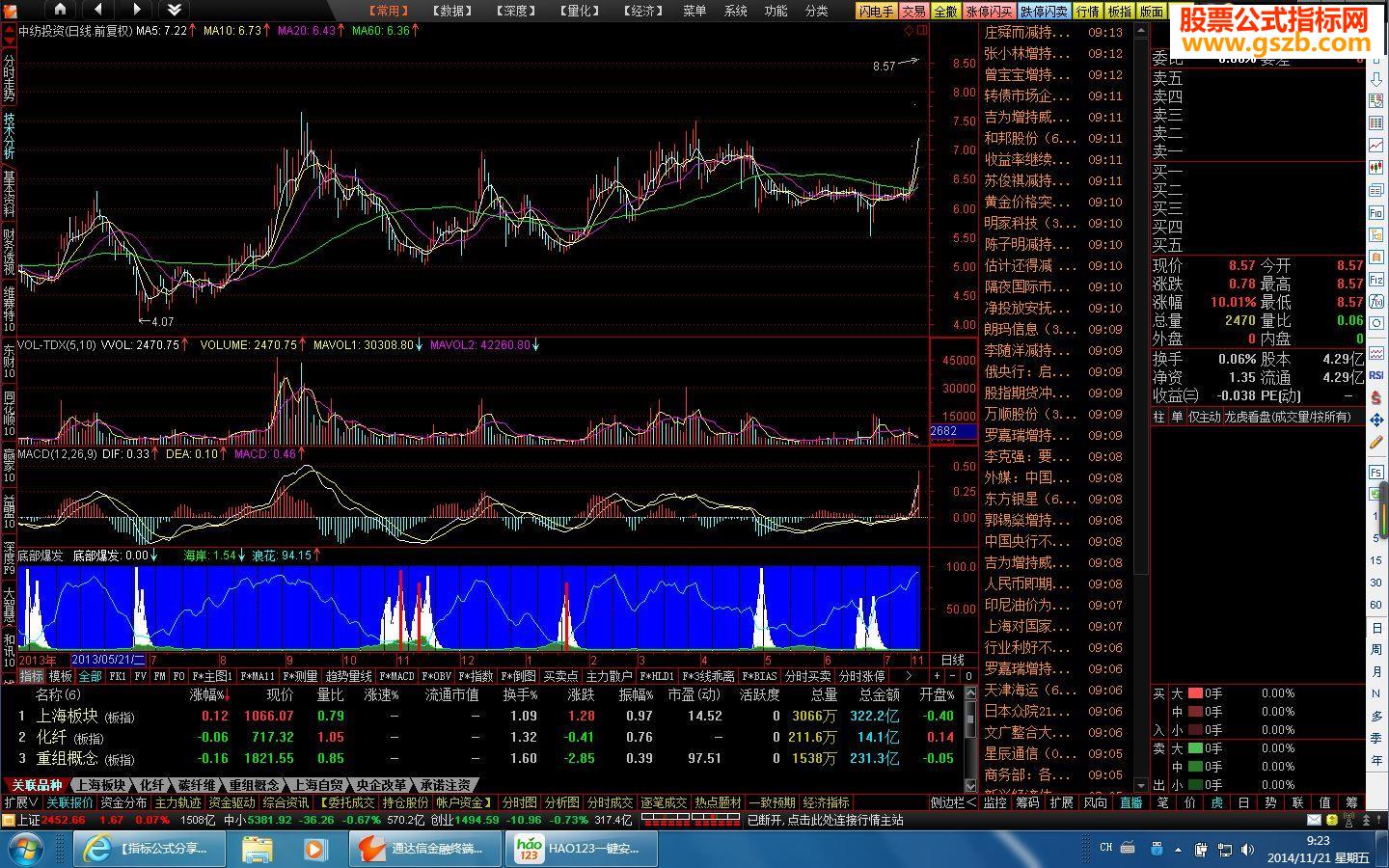Click the 0 reset button beside 日线
The image size is (1389, 868).
tap(968, 676)
